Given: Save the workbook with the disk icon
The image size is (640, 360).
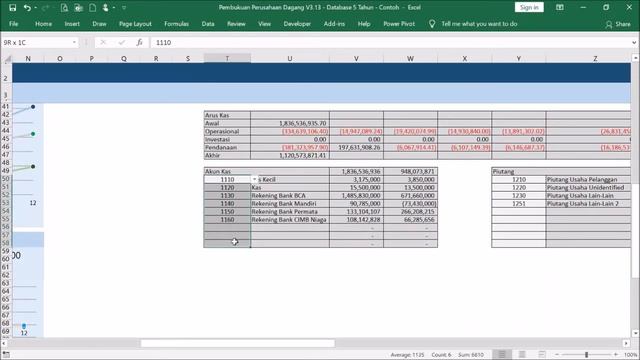Looking at the screenshot, I should 13,7.
